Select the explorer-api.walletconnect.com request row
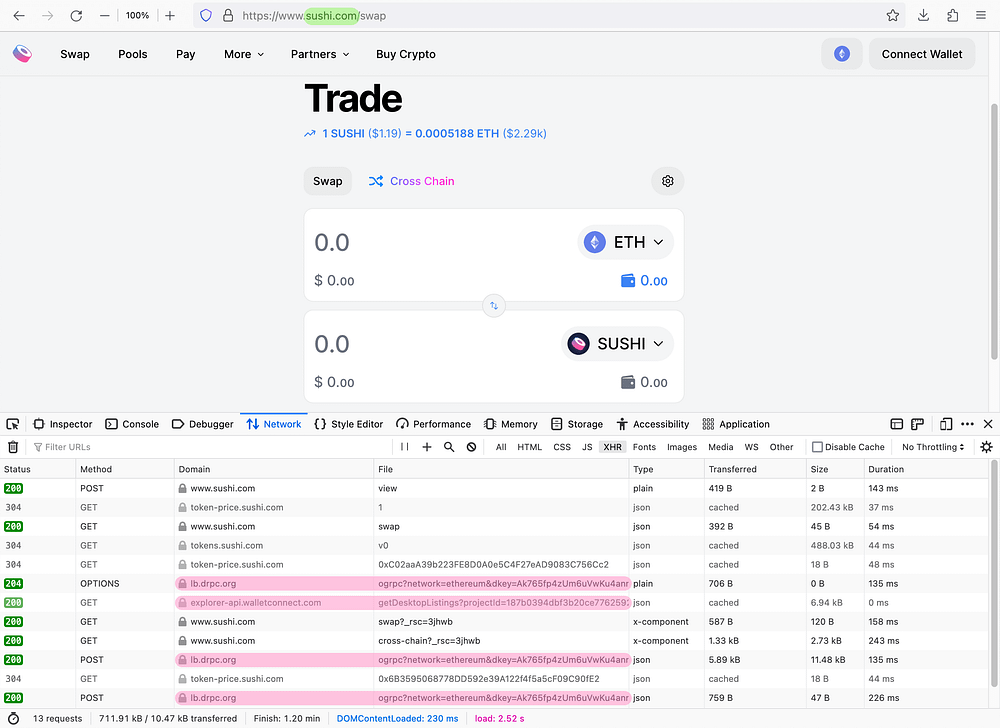Image resolution: width=1000 pixels, height=728 pixels. (494, 602)
